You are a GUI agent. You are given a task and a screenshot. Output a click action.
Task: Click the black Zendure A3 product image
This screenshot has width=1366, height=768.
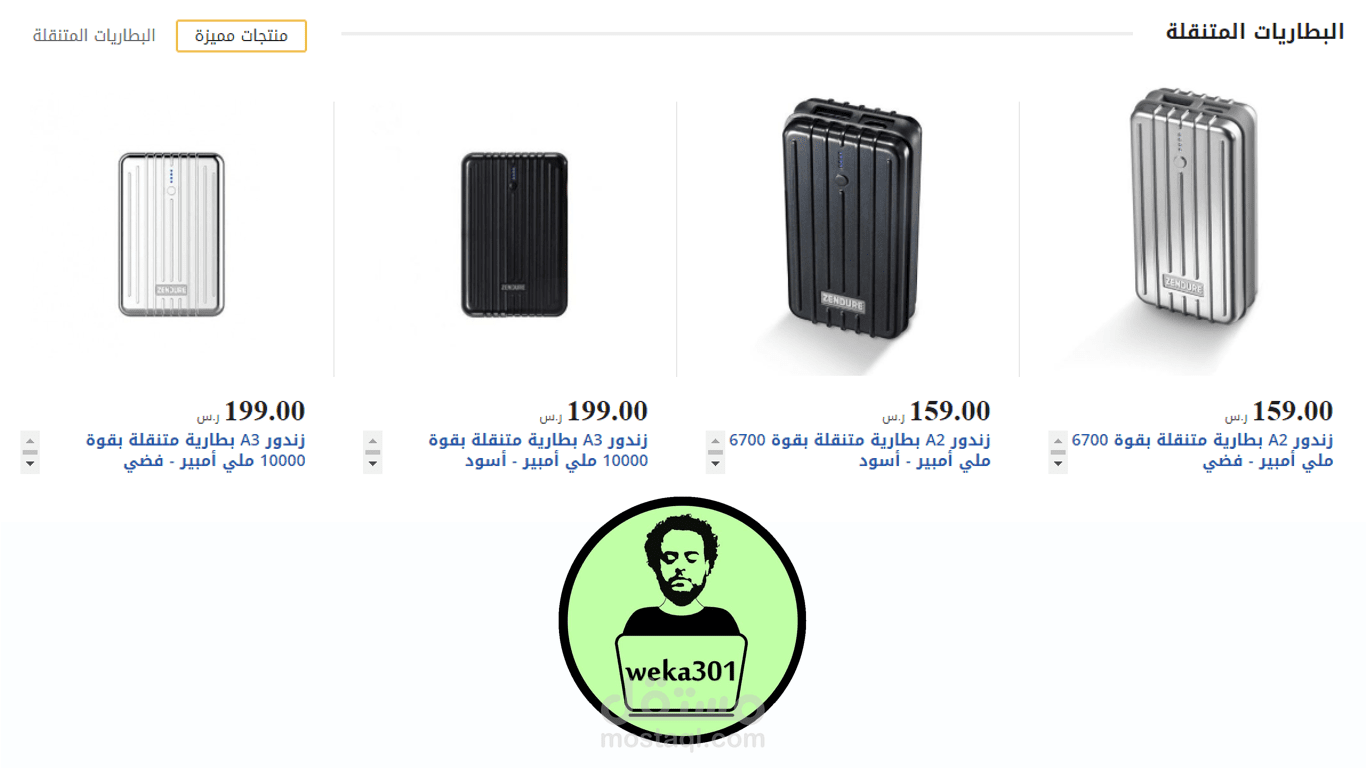click(x=514, y=235)
